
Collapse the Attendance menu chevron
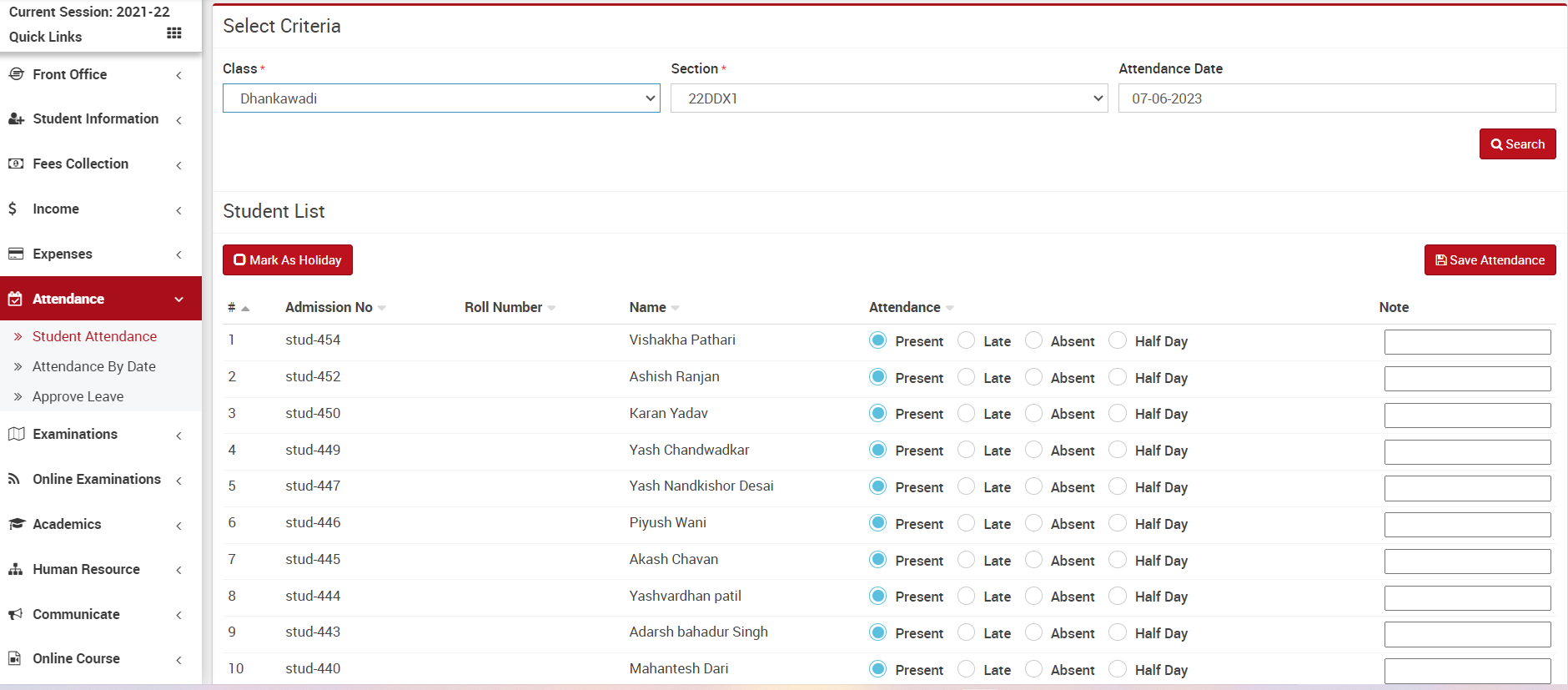(x=178, y=299)
